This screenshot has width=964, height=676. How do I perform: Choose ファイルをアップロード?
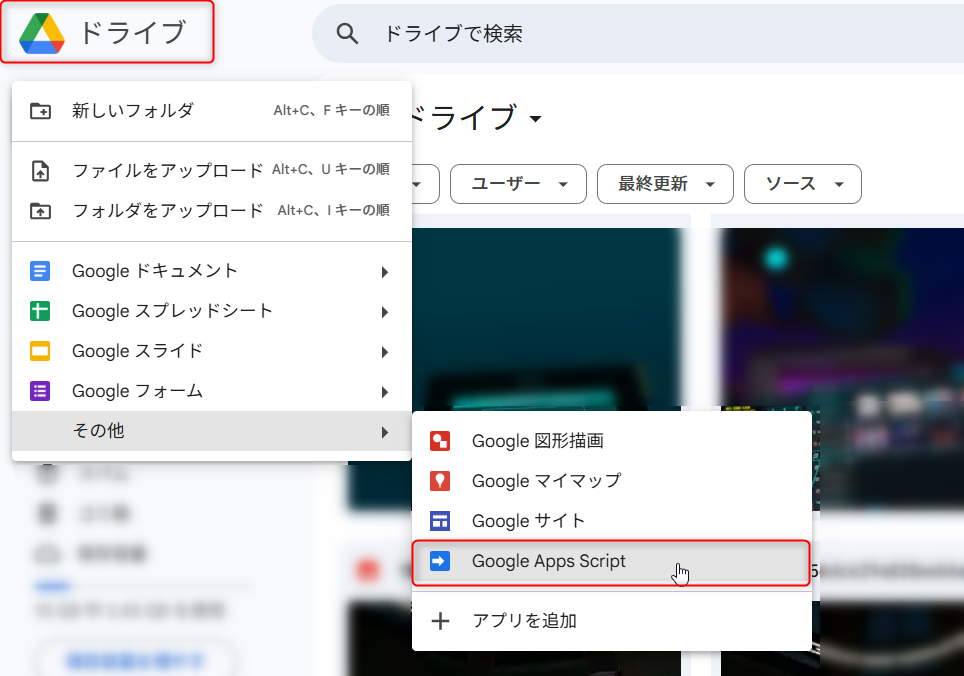(x=211, y=170)
